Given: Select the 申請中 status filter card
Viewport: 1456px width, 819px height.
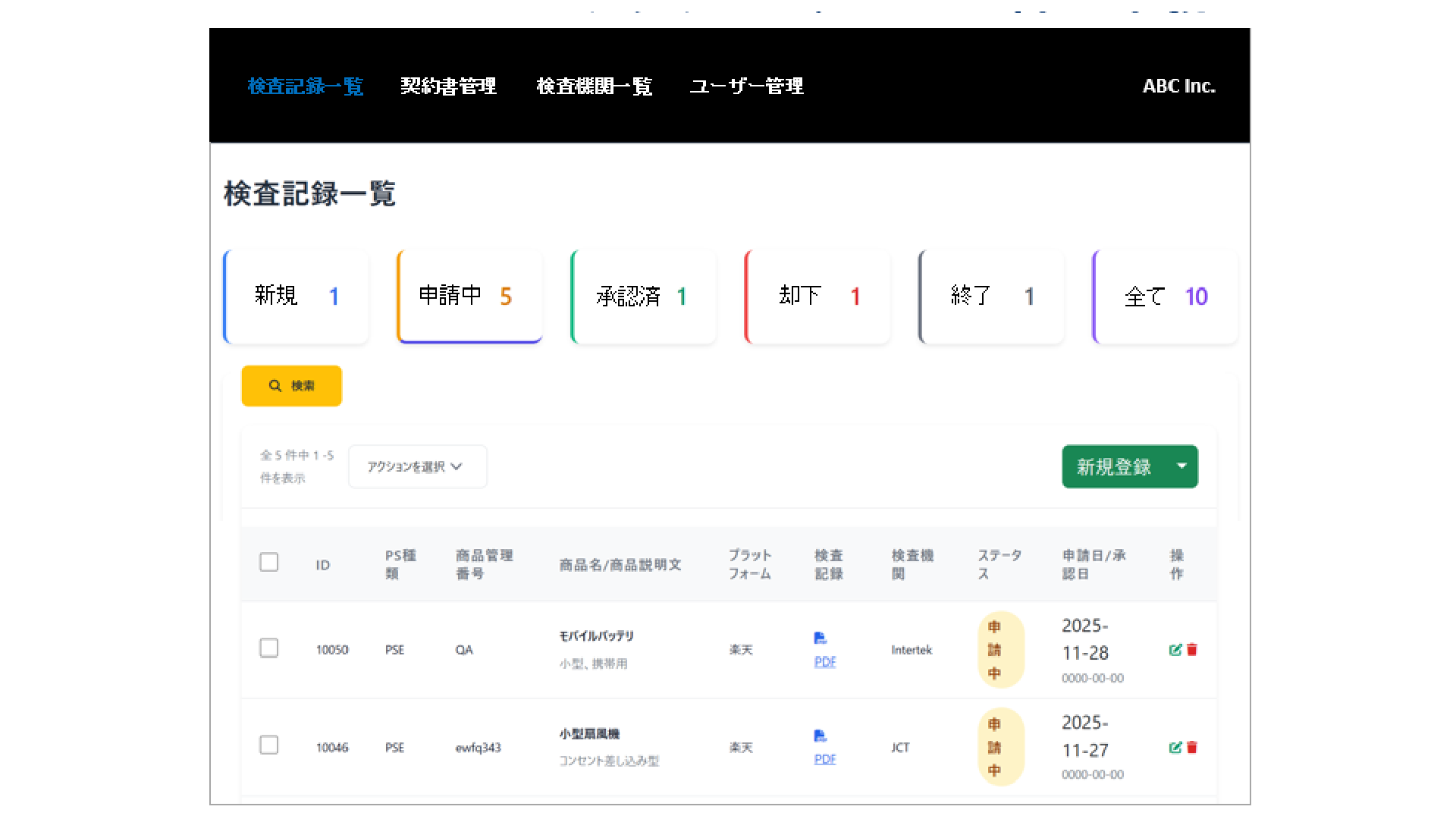Looking at the screenshot, I should 469,297.
